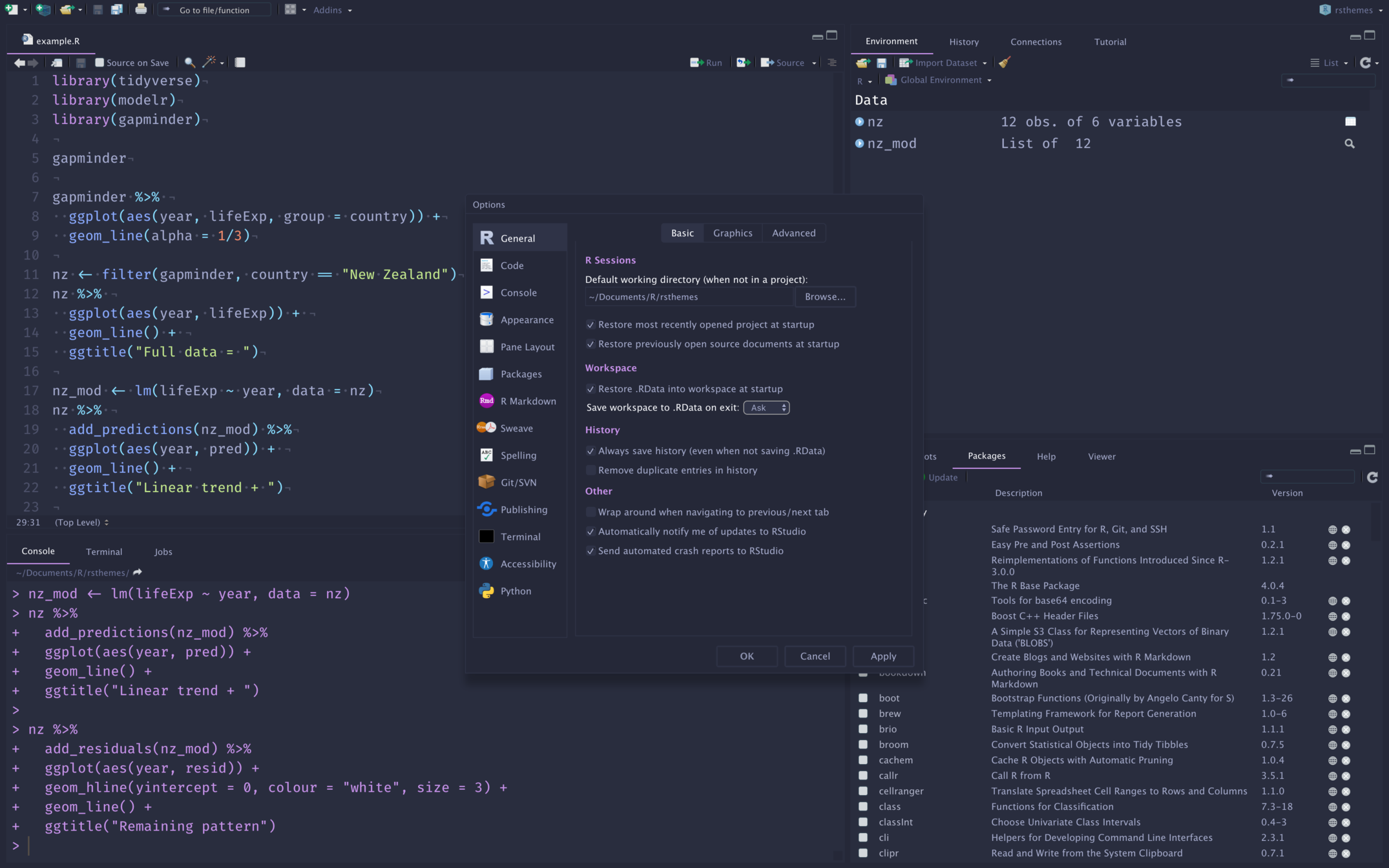The image size is (1389, 868).
Task: Open the Import Dataset icon
Action: tap(905, 62)
